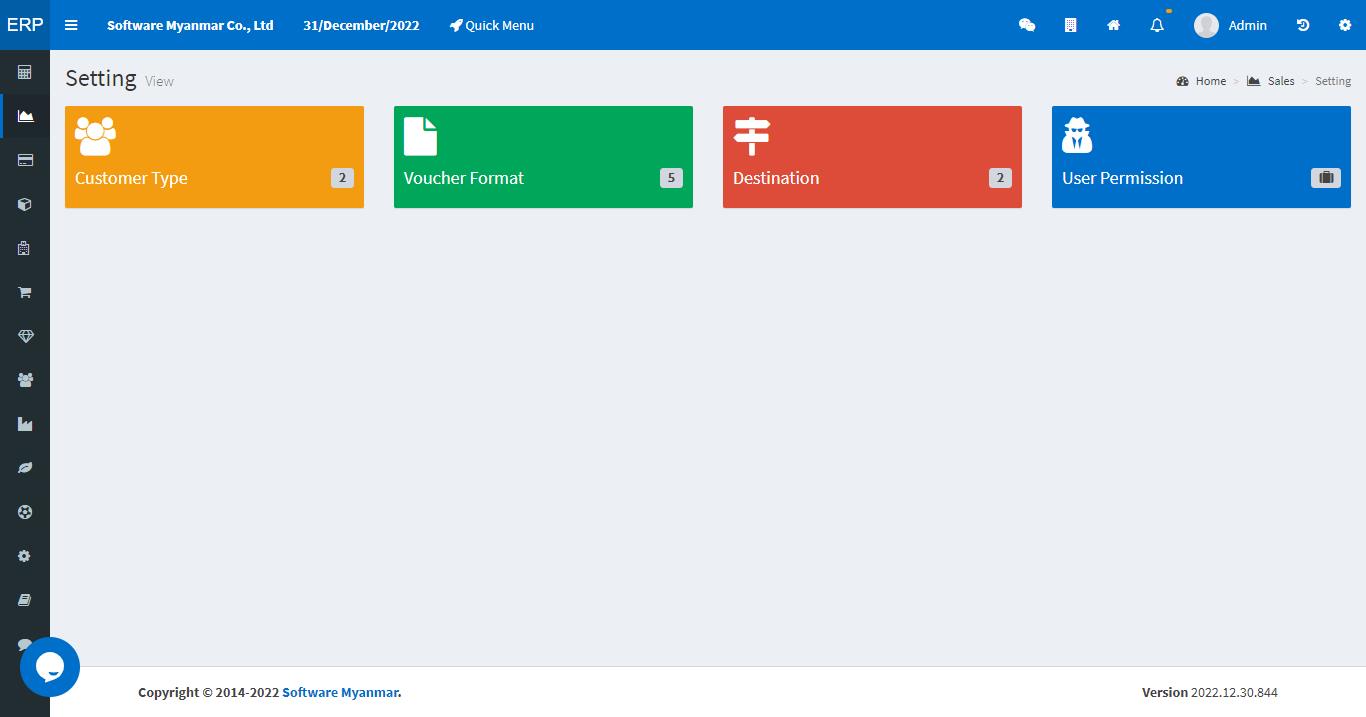Viewport: 1366px width, 717px height.
Task: Click the date 31/December/2022
Action: pyautogui.click(x=361, y=25)
